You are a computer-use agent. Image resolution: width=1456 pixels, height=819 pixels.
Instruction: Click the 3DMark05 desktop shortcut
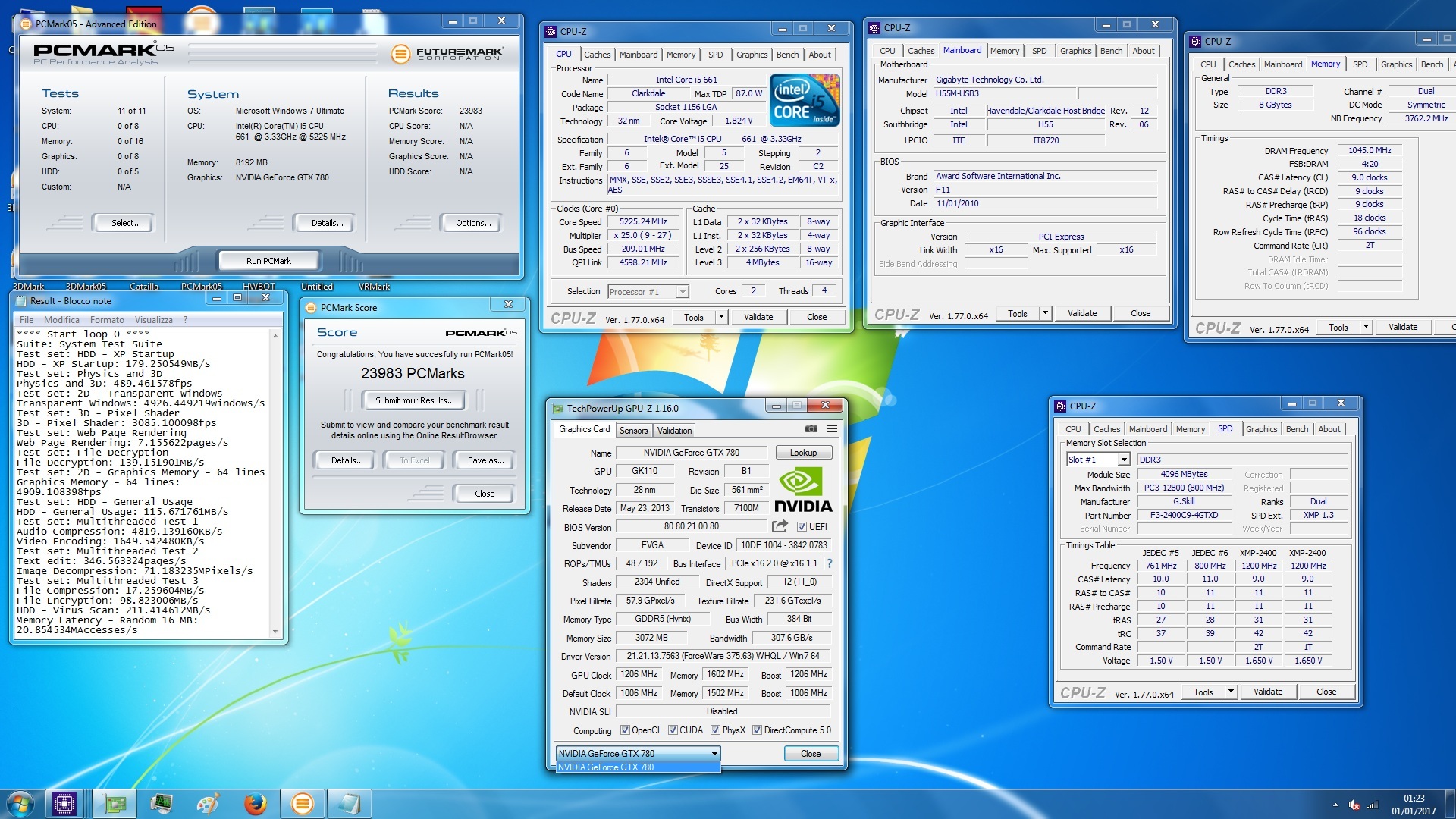point(86,286)
